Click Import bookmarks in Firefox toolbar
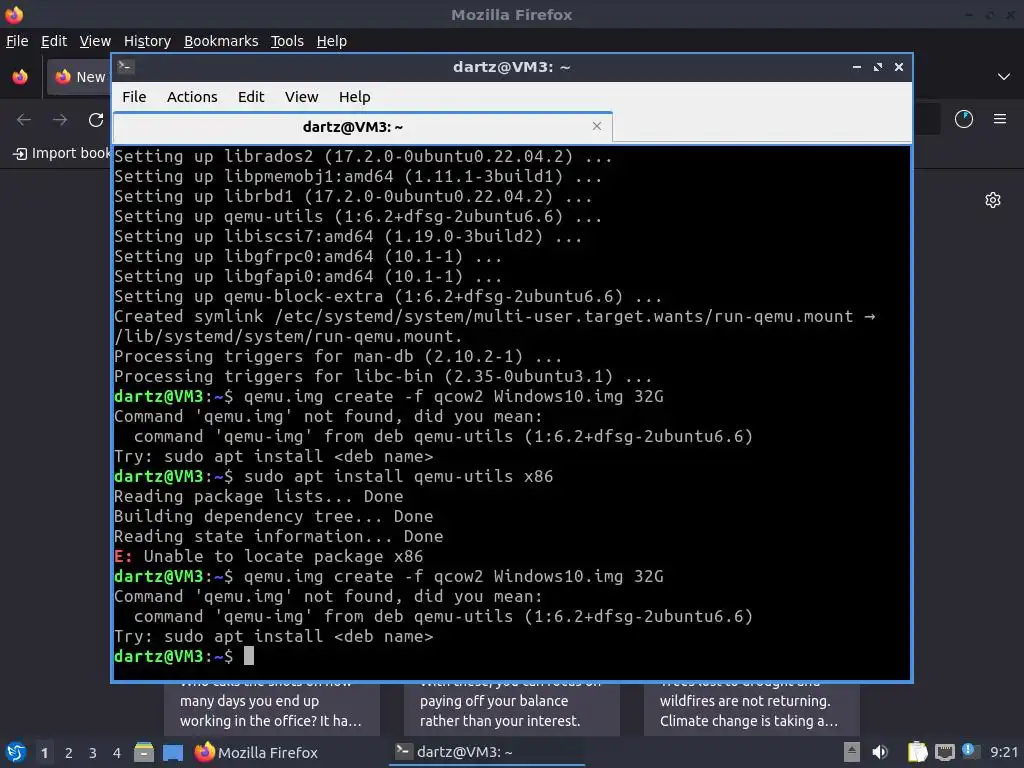Viewport: 1024px width, 768px height. click(61, 153)
